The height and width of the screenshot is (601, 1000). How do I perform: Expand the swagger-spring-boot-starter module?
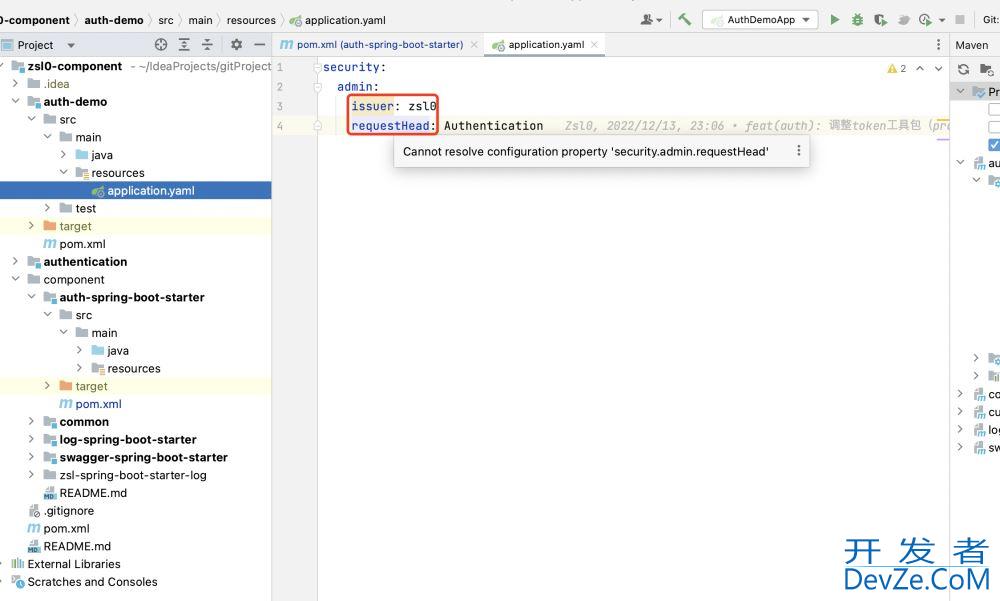click(31, 457)
